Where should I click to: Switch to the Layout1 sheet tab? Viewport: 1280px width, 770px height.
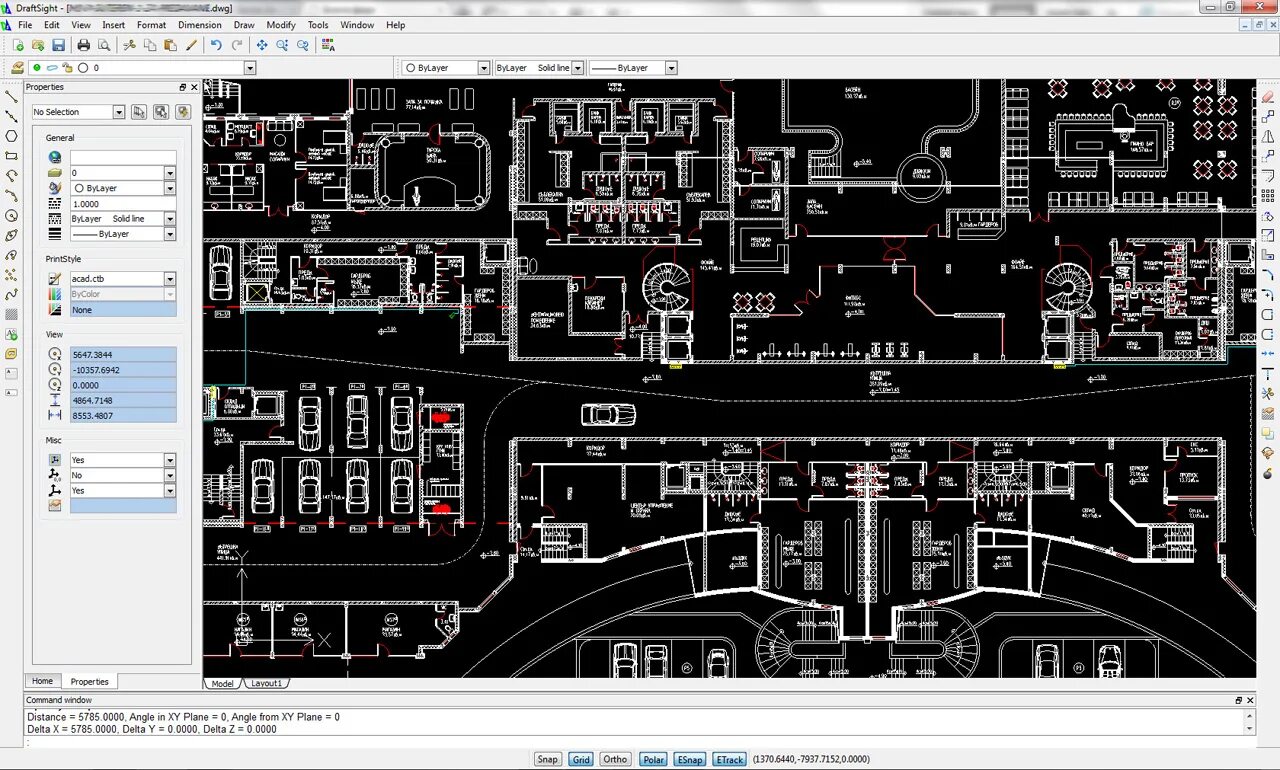(x=267, y=683)
